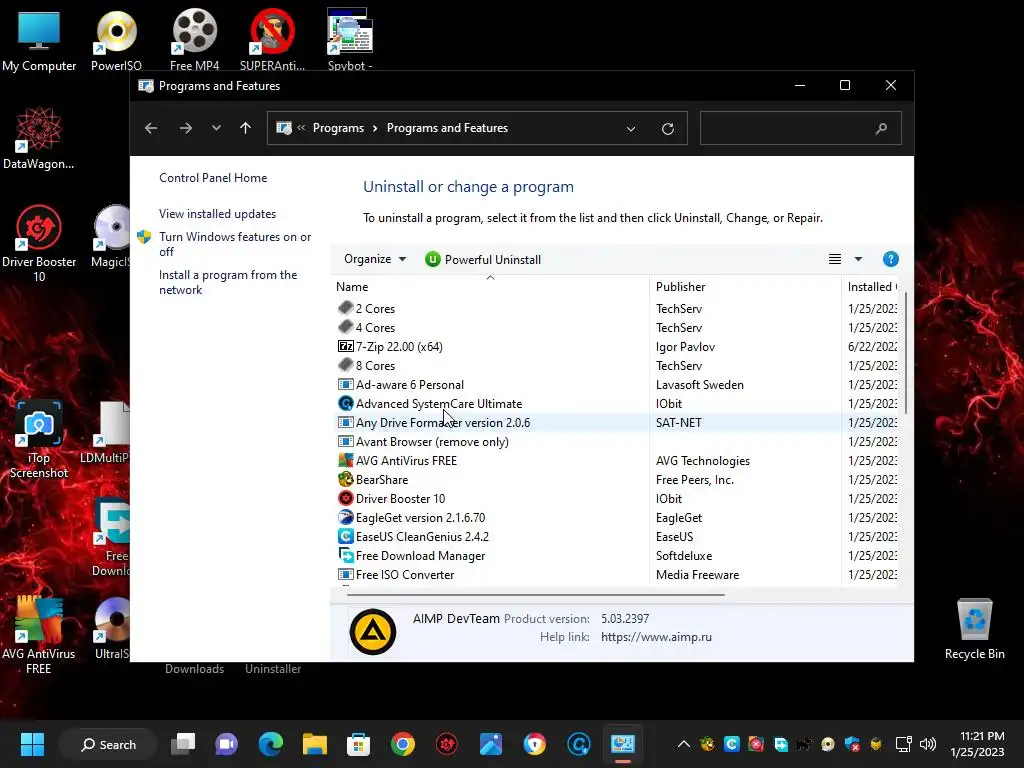Sort list by the Publisher column header
Viewport: 1024px width, 768px height.
click(x=745, y=287)
